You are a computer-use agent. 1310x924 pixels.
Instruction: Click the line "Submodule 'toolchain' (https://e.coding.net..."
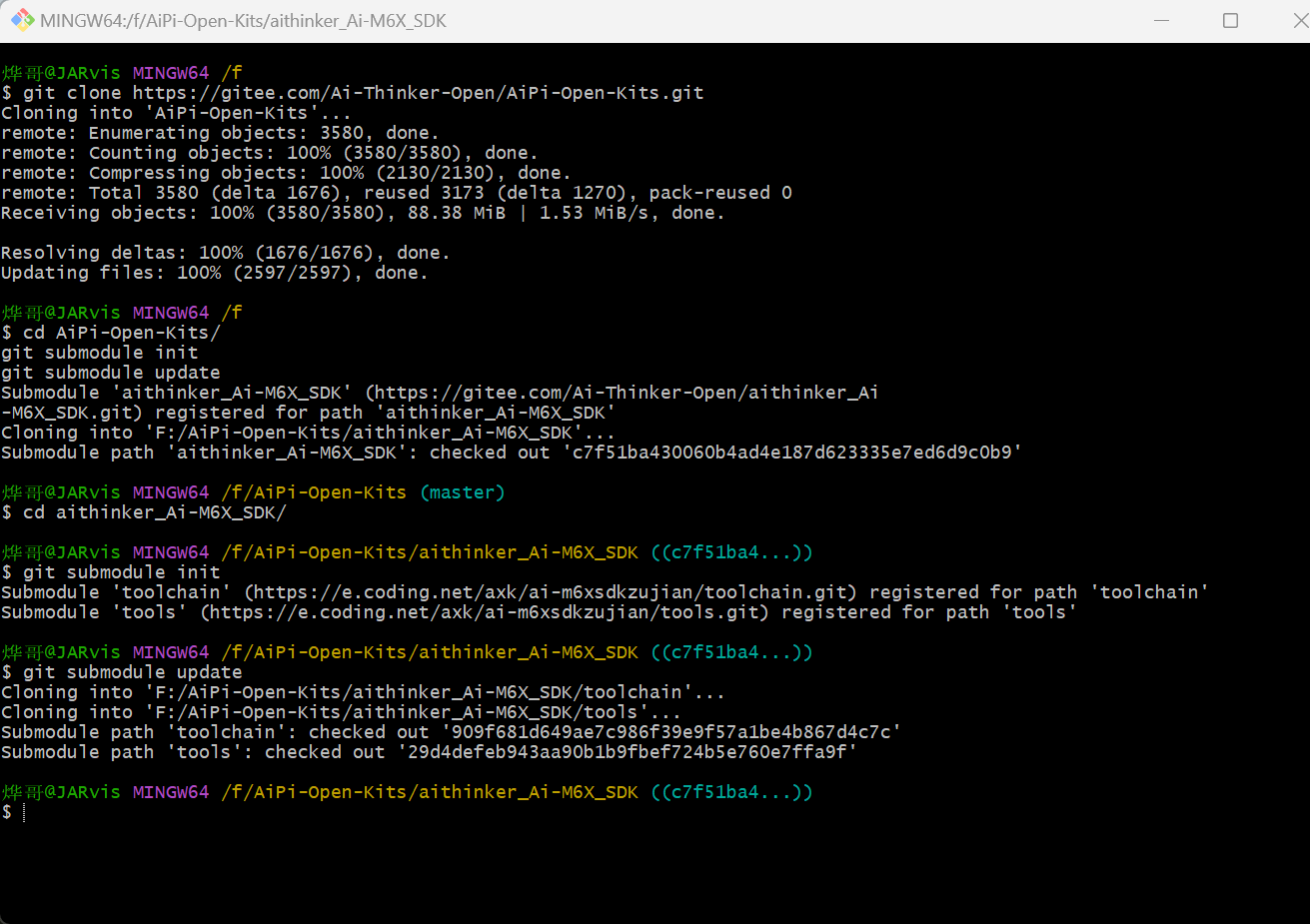pos(606,592)
